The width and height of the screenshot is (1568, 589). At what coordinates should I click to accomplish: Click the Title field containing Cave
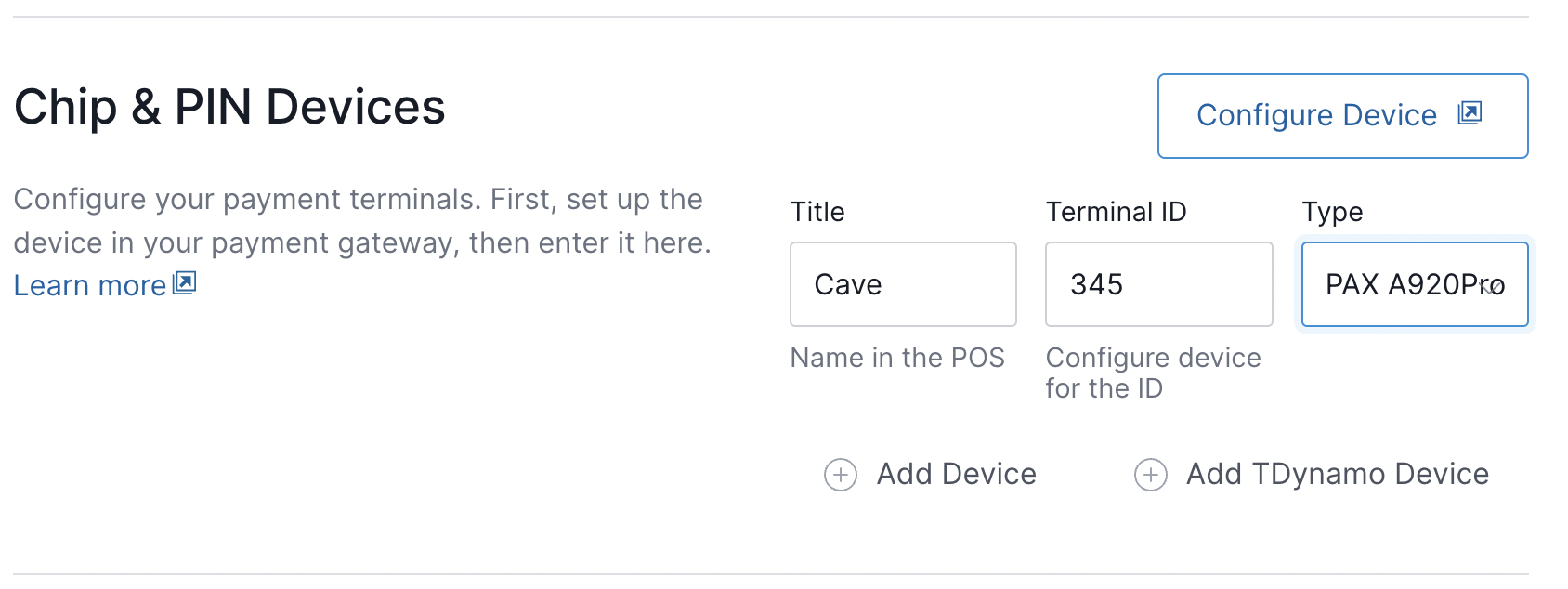pos(902,284)
